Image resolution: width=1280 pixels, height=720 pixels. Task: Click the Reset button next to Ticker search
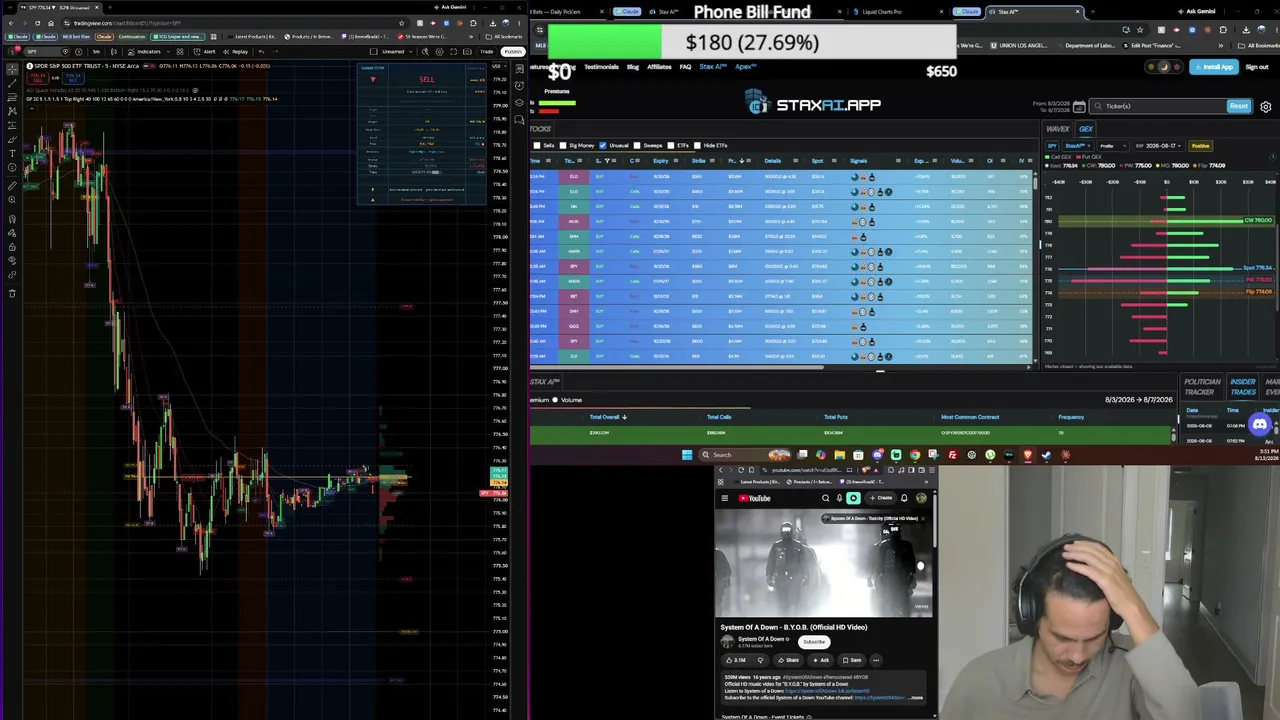(x=1239, y=106)
